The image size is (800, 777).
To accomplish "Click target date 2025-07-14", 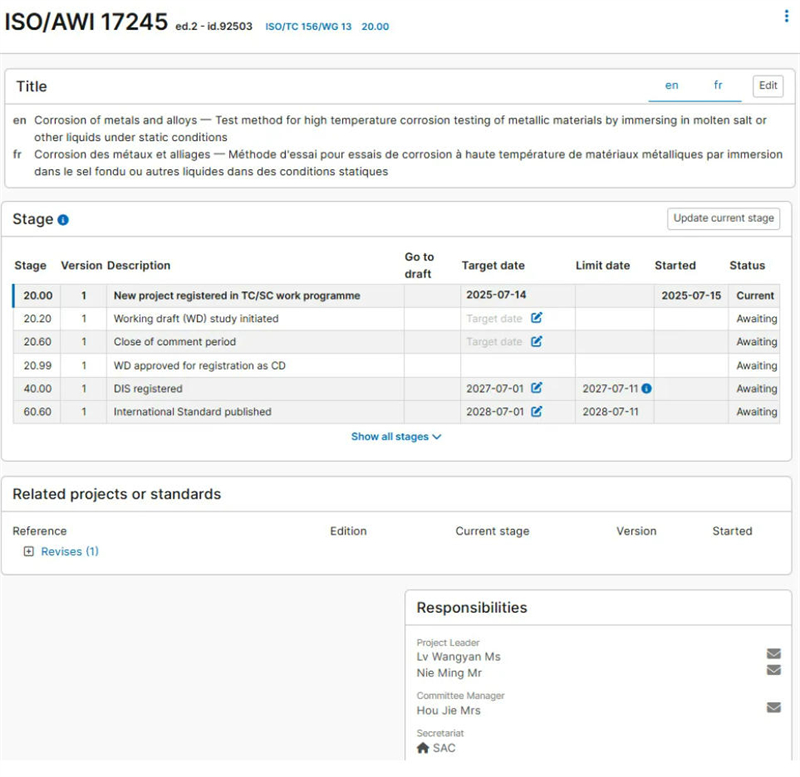I will (496, 295).
